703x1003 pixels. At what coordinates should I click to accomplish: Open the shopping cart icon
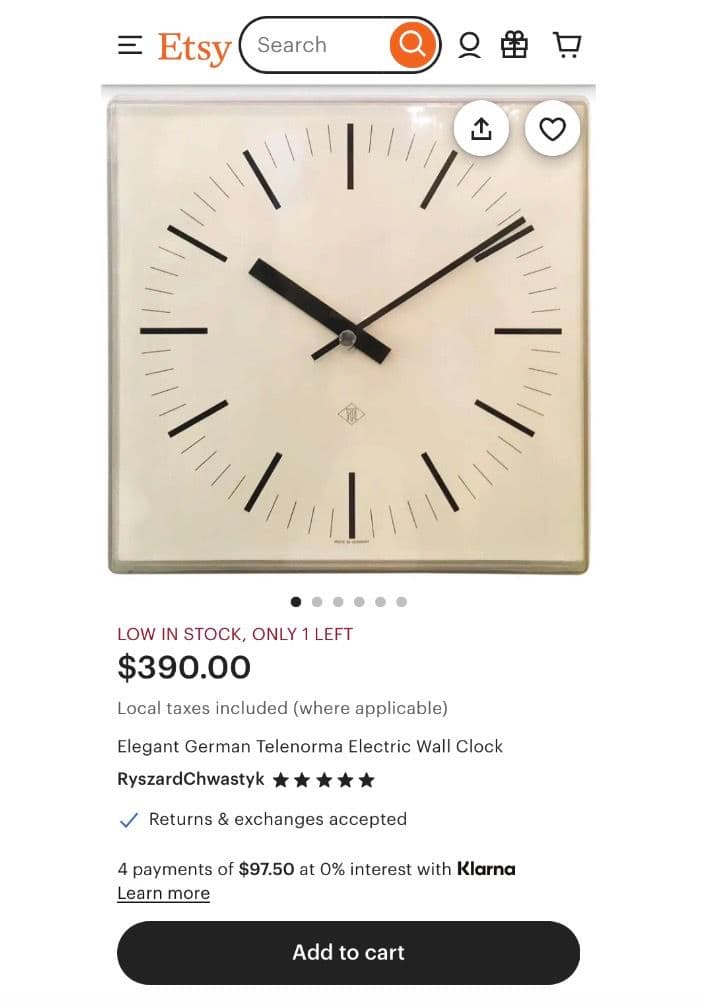pyautogui.click(x=567, y=45)
